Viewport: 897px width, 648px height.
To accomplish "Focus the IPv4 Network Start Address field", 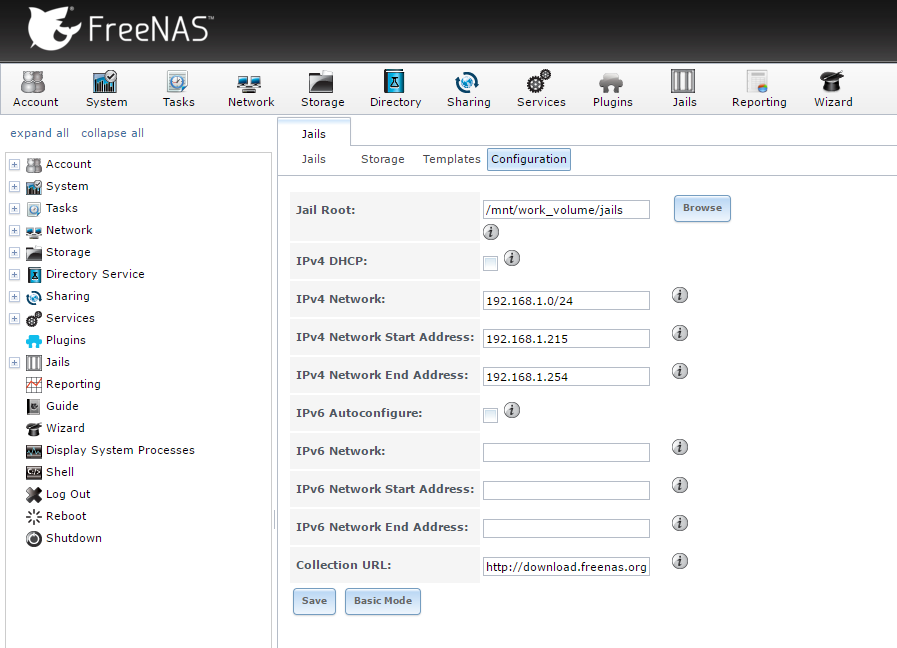I will coord(566,338).
